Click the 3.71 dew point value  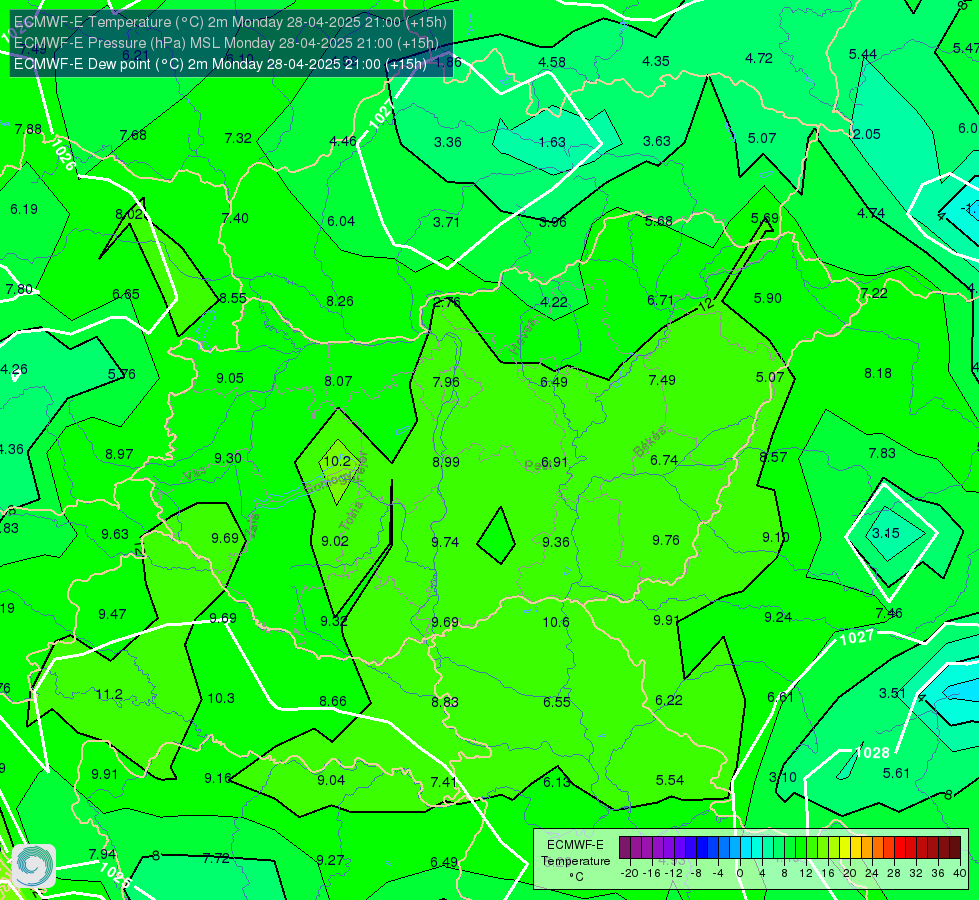tap(446, 222)
